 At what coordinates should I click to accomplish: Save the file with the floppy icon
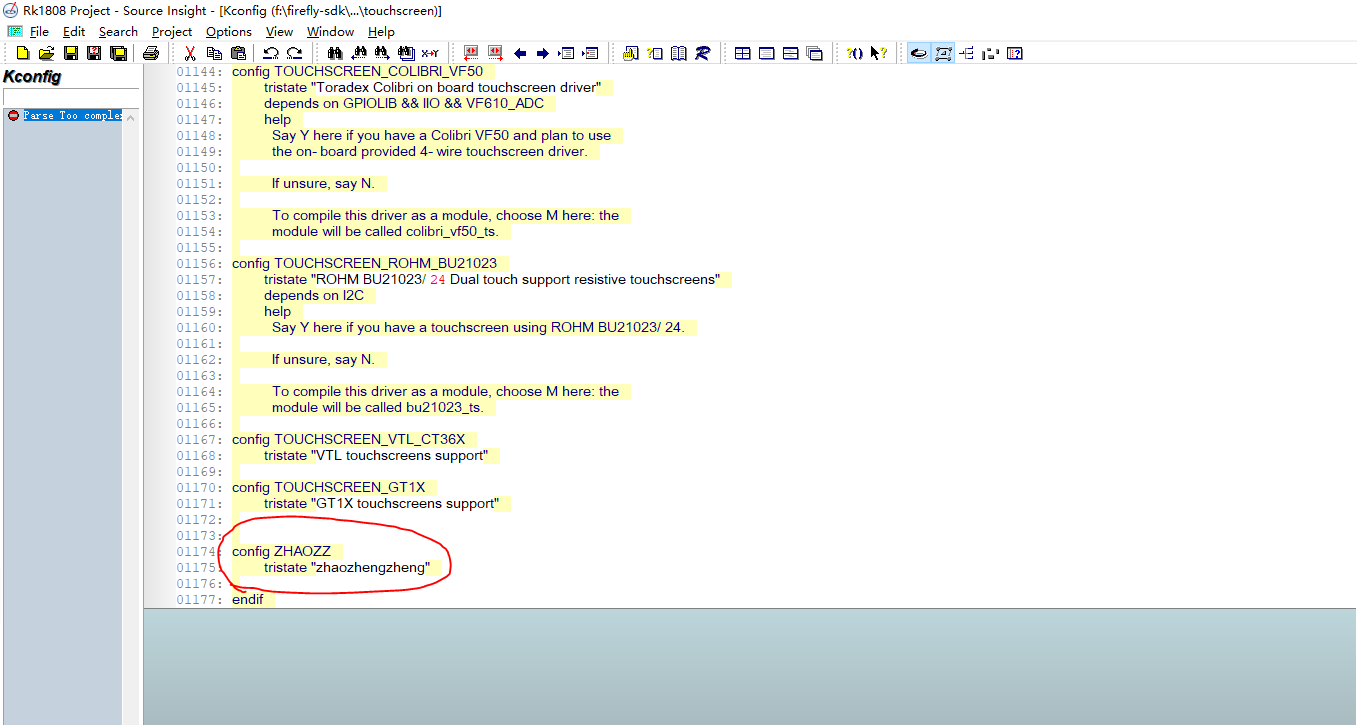coord(70,53)
